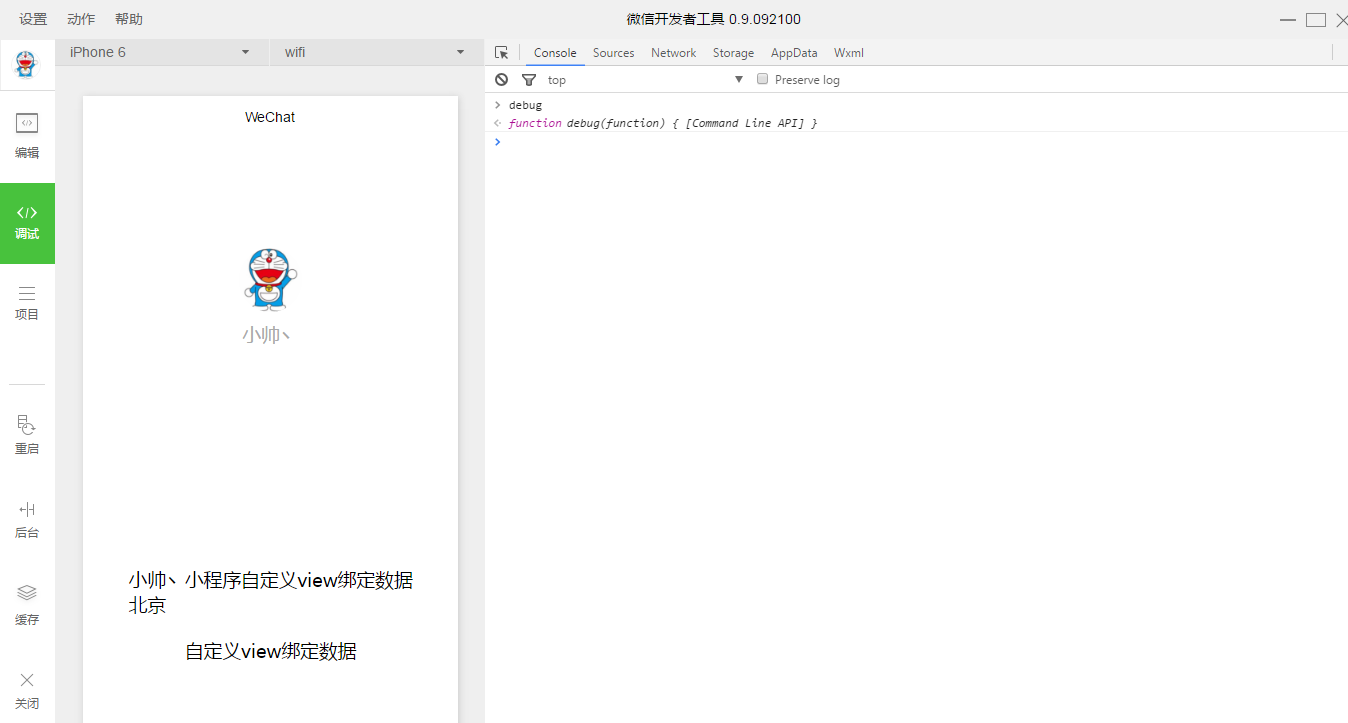
Task: Activate the element inspector pointer icon
Action: point(502,52)
